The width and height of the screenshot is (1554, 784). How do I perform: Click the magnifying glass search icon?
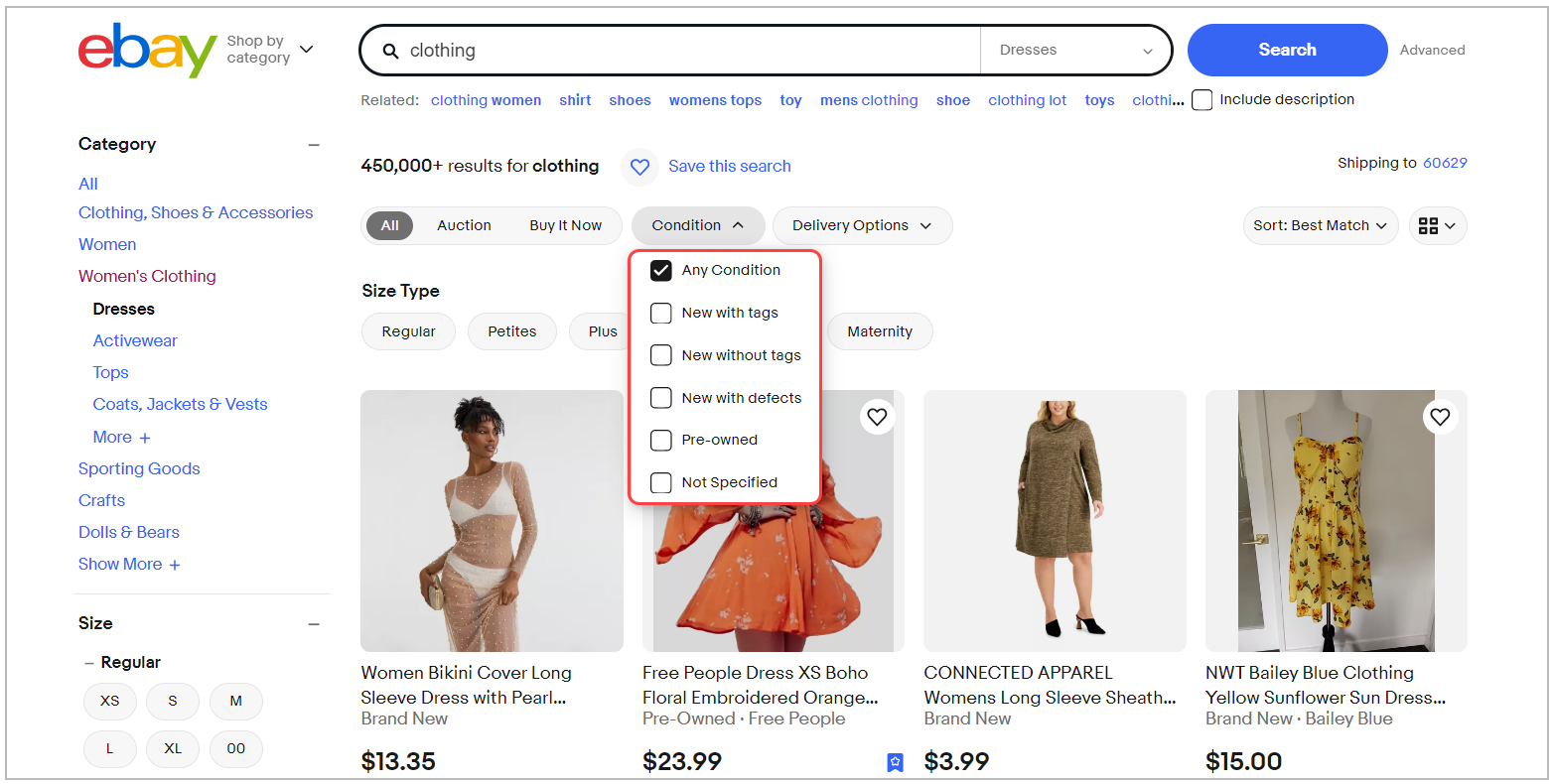(391, 50)
